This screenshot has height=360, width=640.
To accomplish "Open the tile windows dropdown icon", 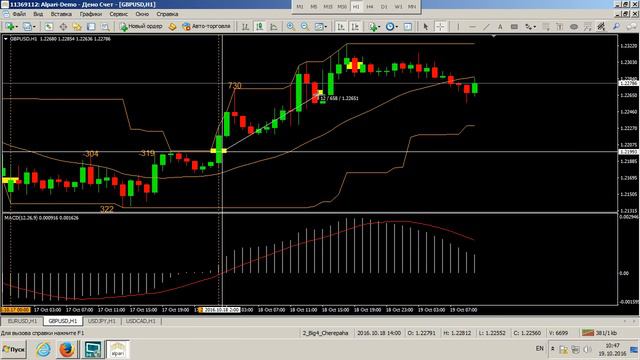I will (x=320, y=27).
